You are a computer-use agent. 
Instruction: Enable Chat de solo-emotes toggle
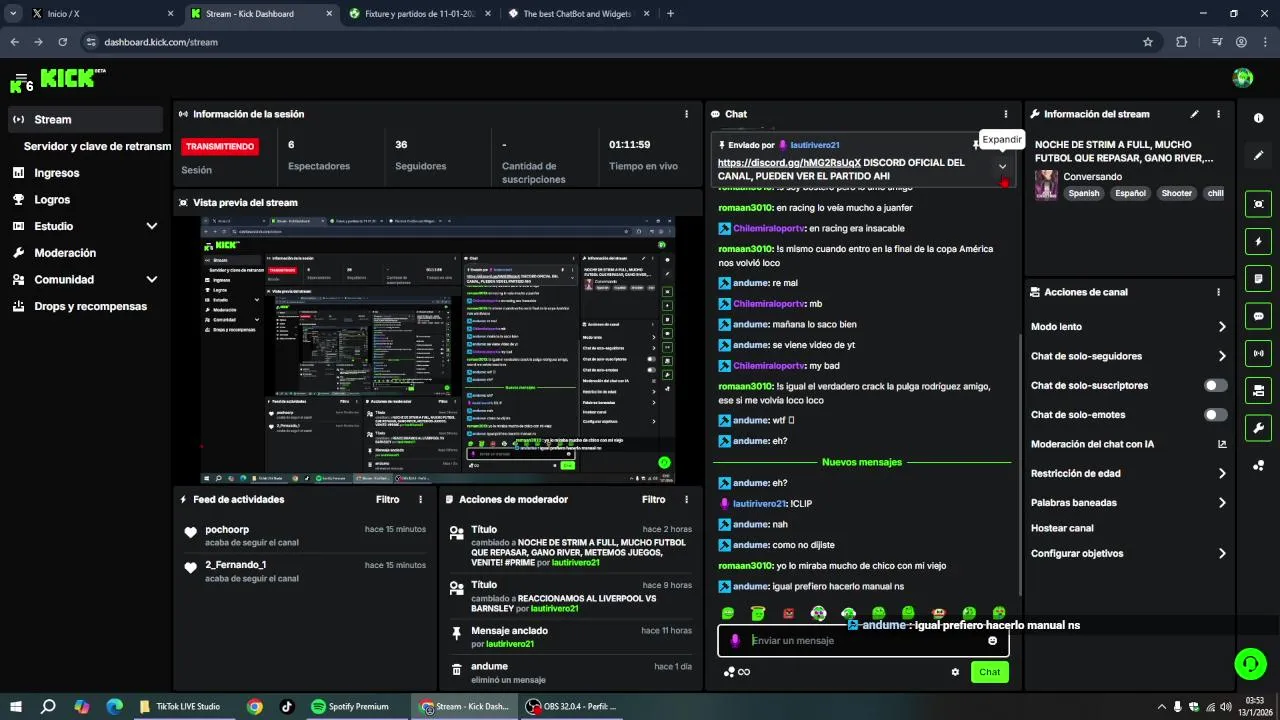tap(1215, 415)
